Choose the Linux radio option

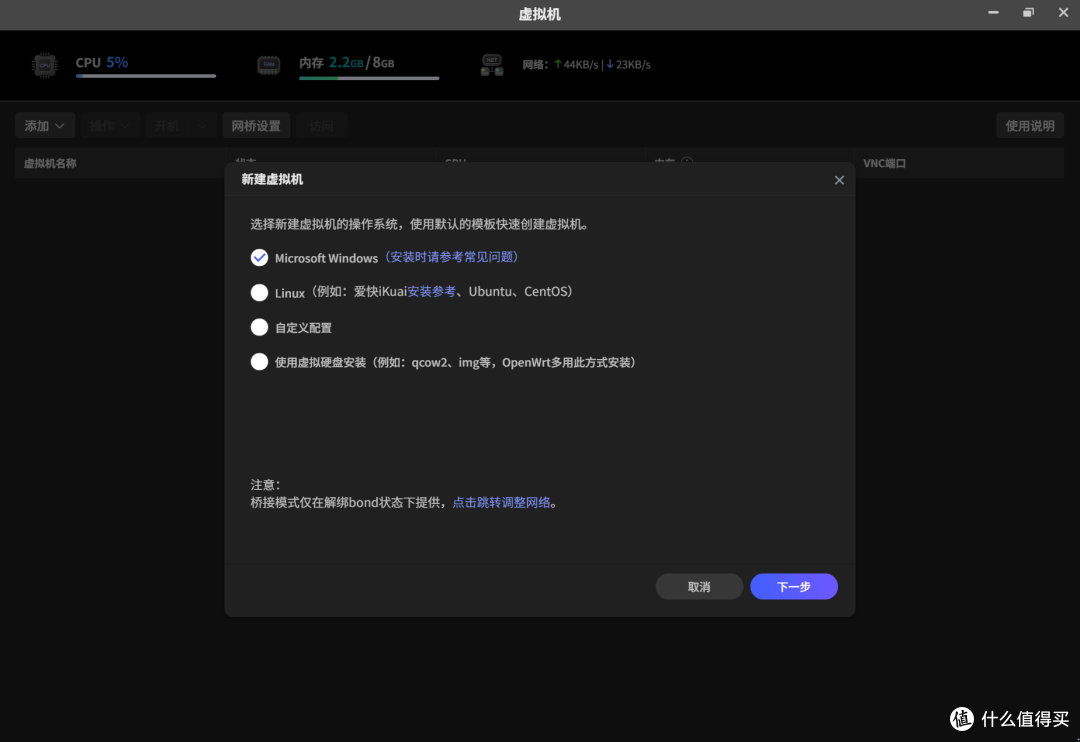coord(259,292)
